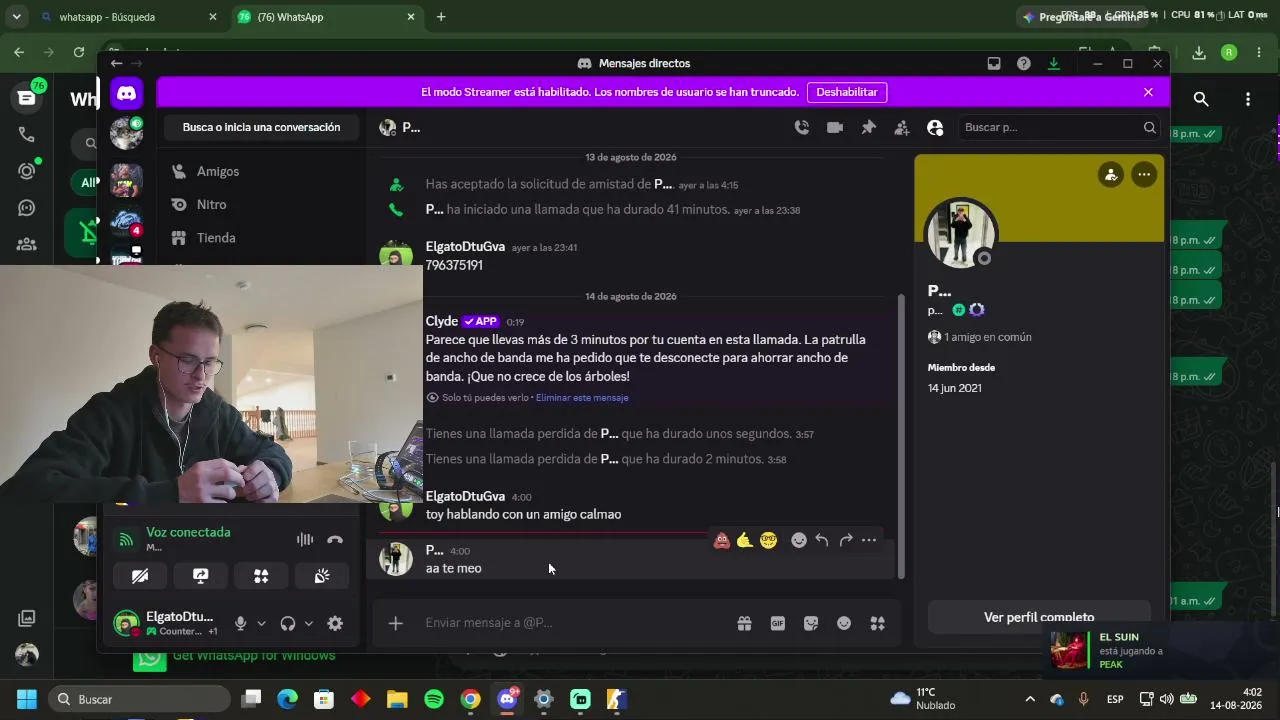Open the Amigos section
This screenshot has width=1280, height=720.
[x=262, y=171]
